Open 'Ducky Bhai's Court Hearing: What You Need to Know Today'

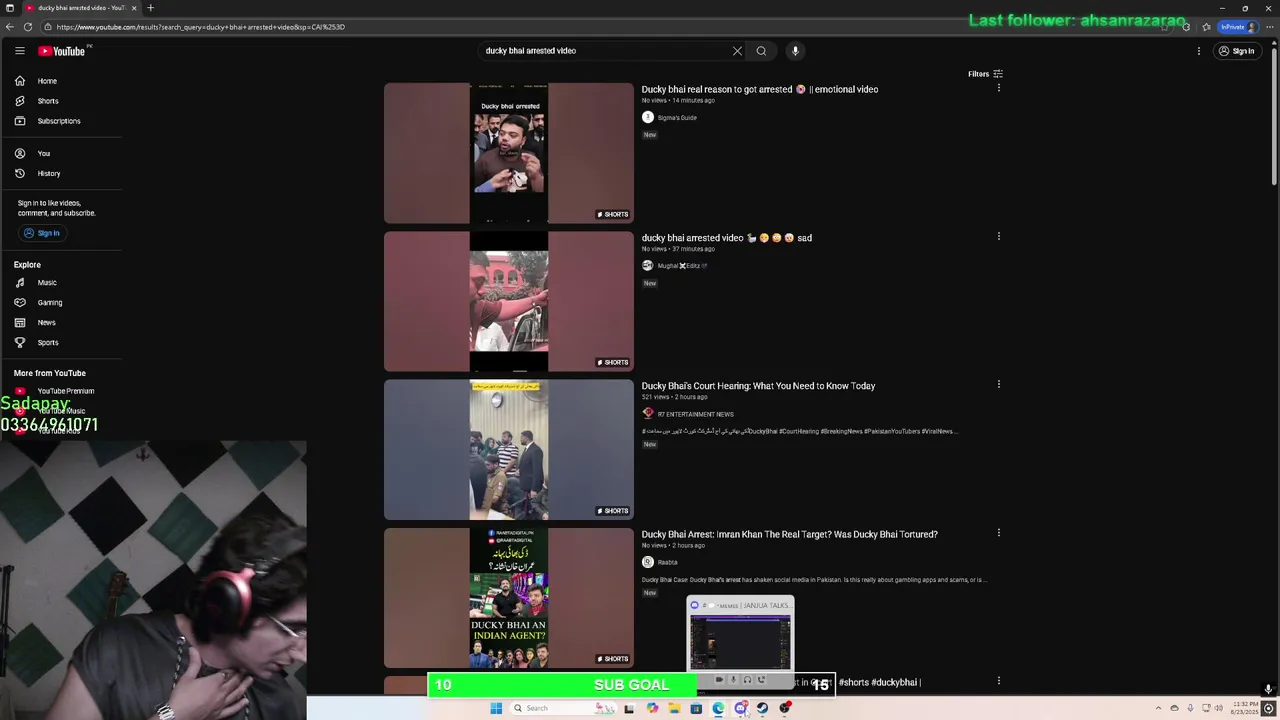coord(758,386)
